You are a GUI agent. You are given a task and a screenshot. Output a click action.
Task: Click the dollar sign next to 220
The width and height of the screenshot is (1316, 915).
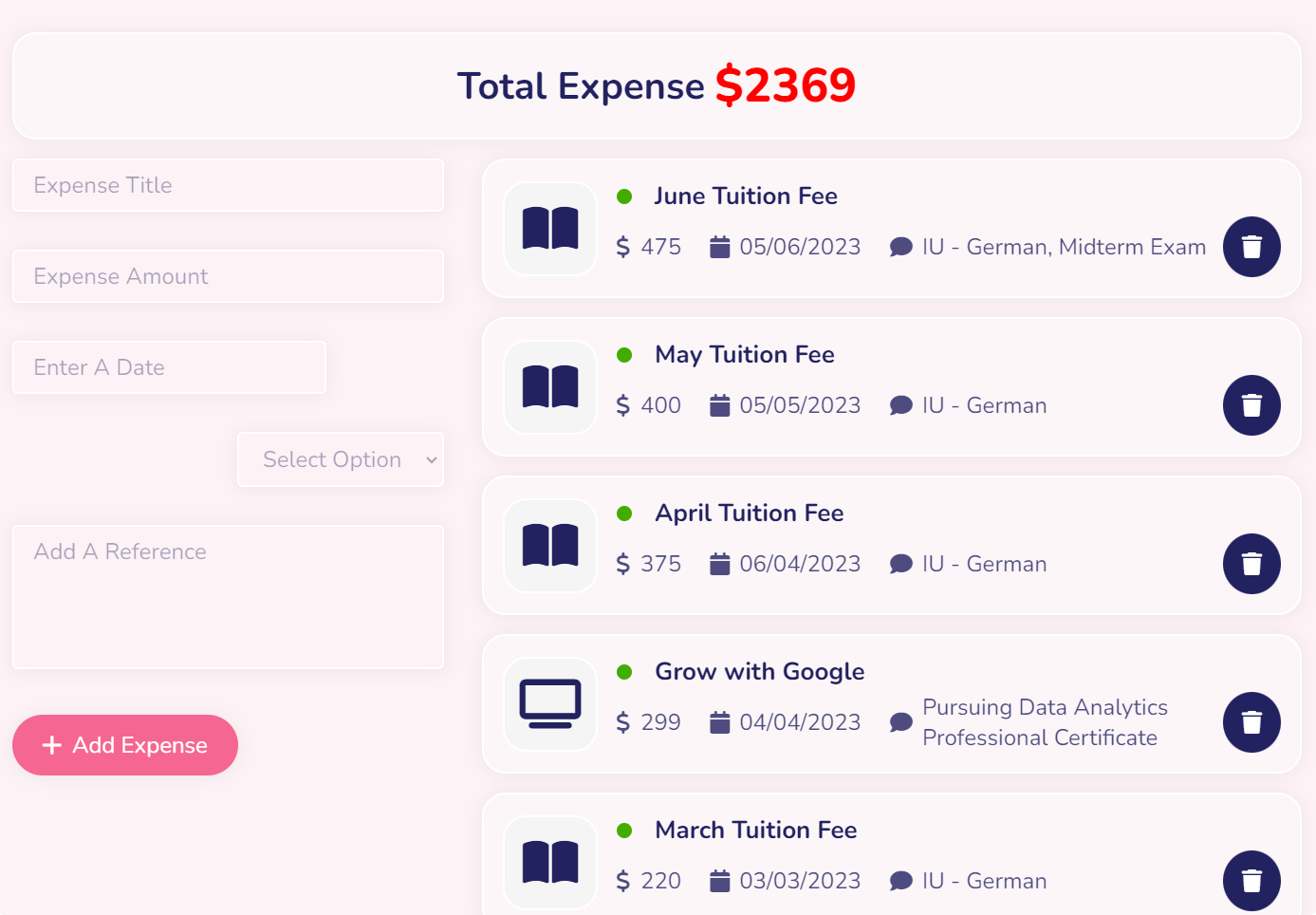622,880
